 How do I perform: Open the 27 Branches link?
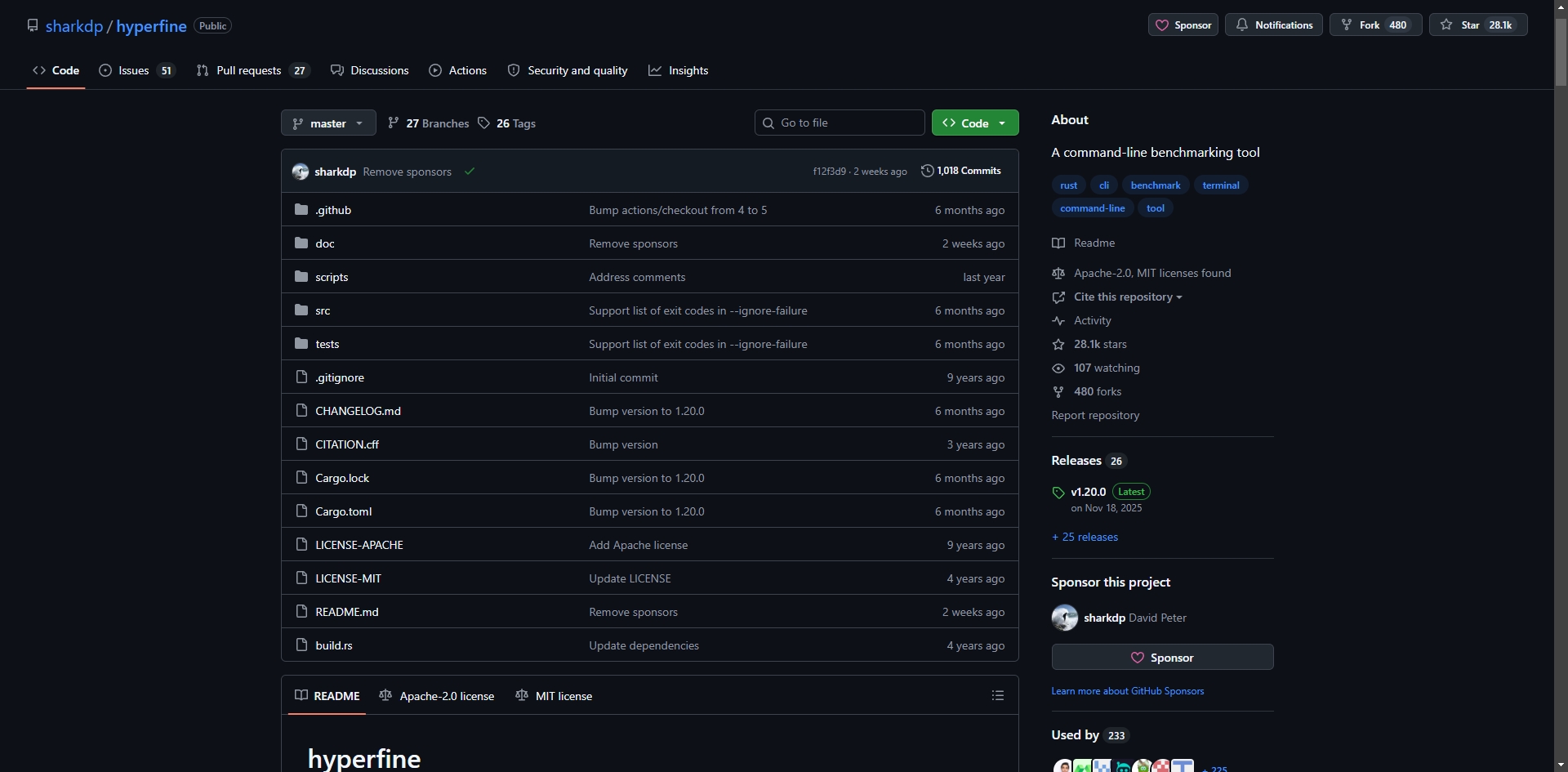[x=429, y=123]
